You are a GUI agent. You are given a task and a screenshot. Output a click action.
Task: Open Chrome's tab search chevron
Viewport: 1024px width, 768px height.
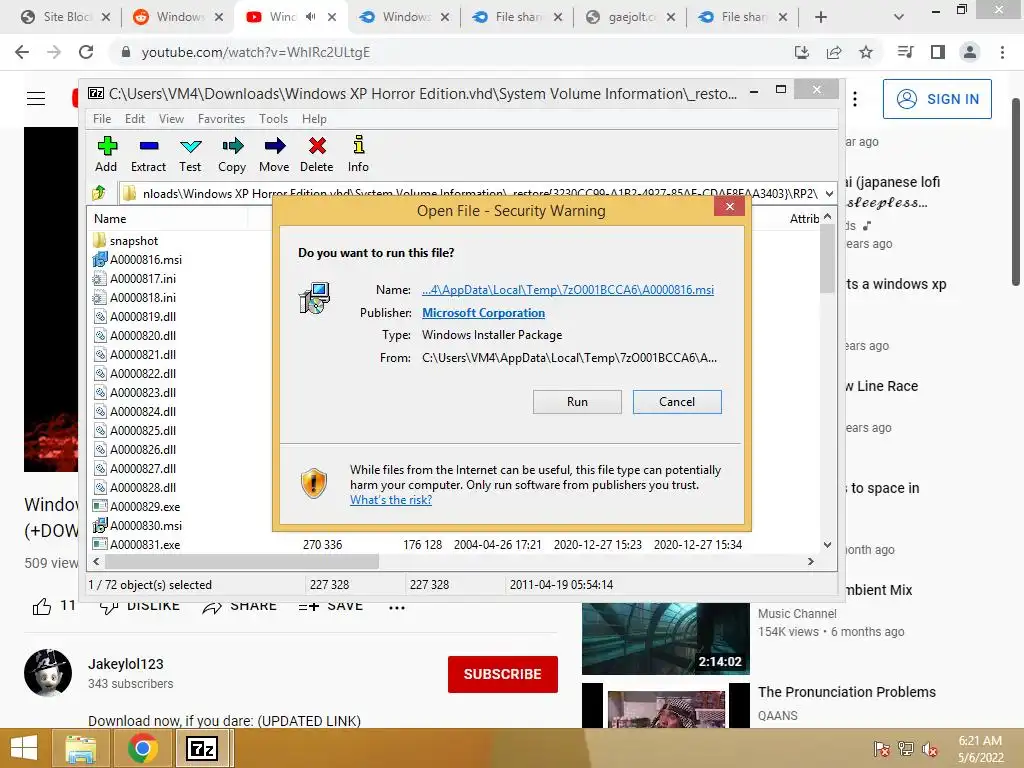click(x=899, y=17)
